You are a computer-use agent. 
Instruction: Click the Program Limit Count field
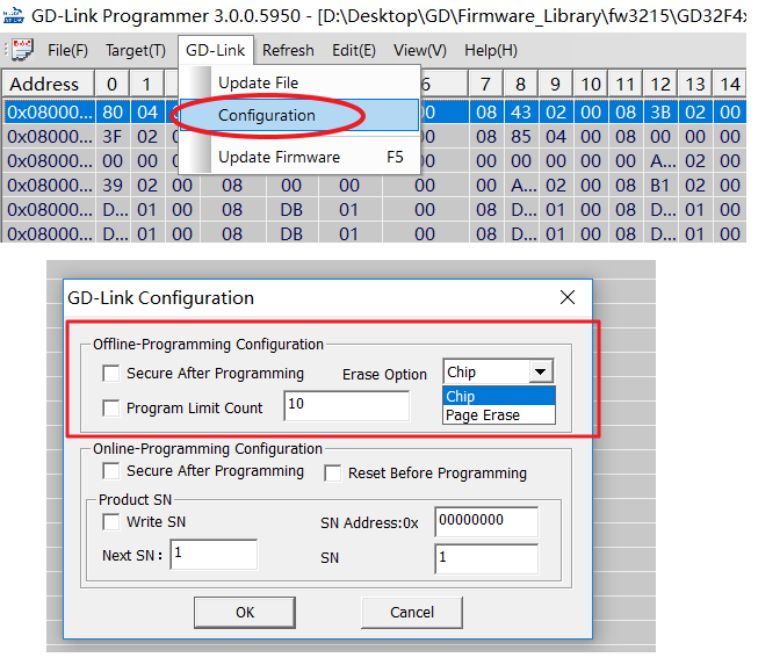pos(347,405)
